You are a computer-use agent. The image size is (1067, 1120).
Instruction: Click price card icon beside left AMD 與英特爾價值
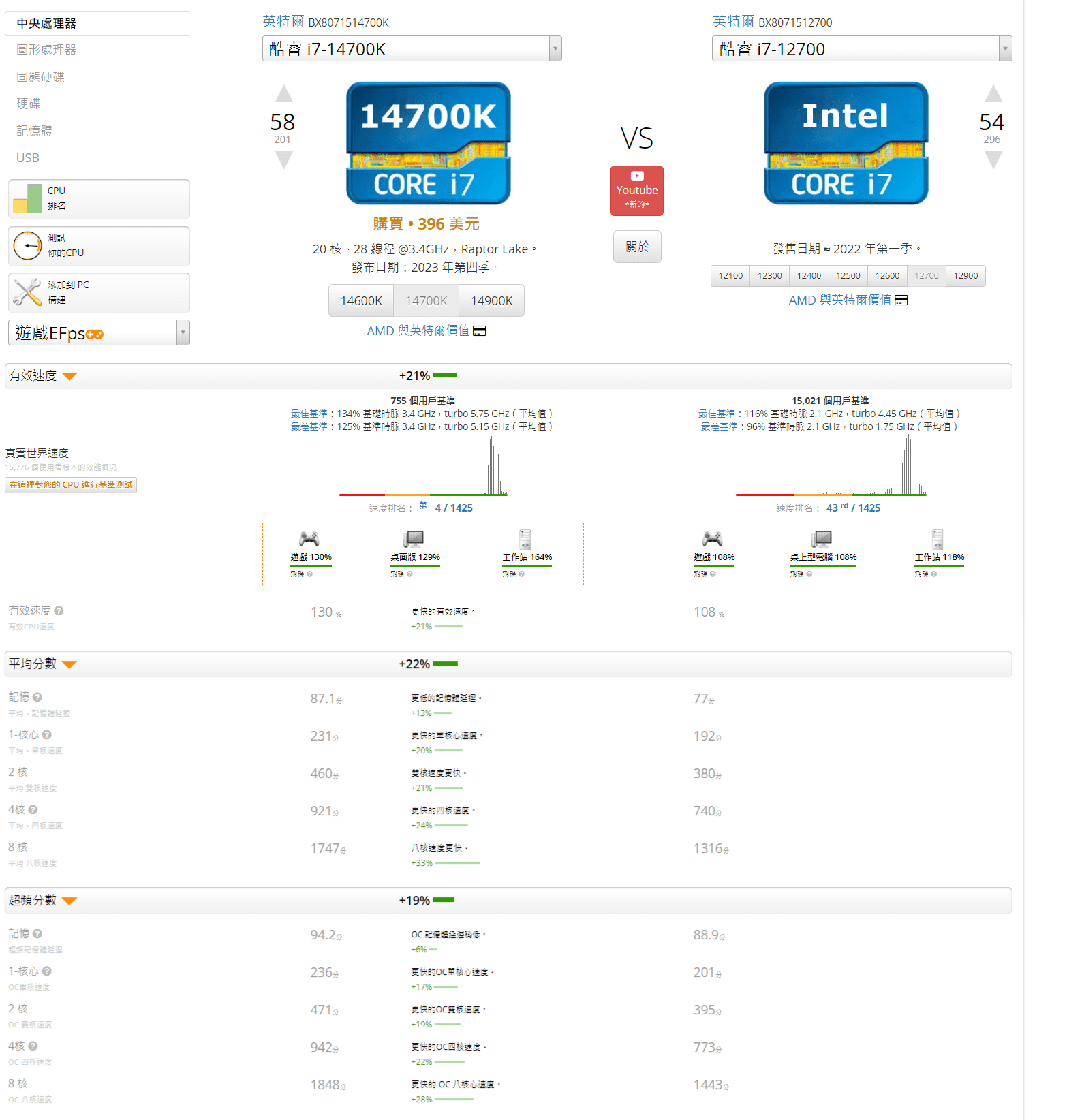point(480,331)
